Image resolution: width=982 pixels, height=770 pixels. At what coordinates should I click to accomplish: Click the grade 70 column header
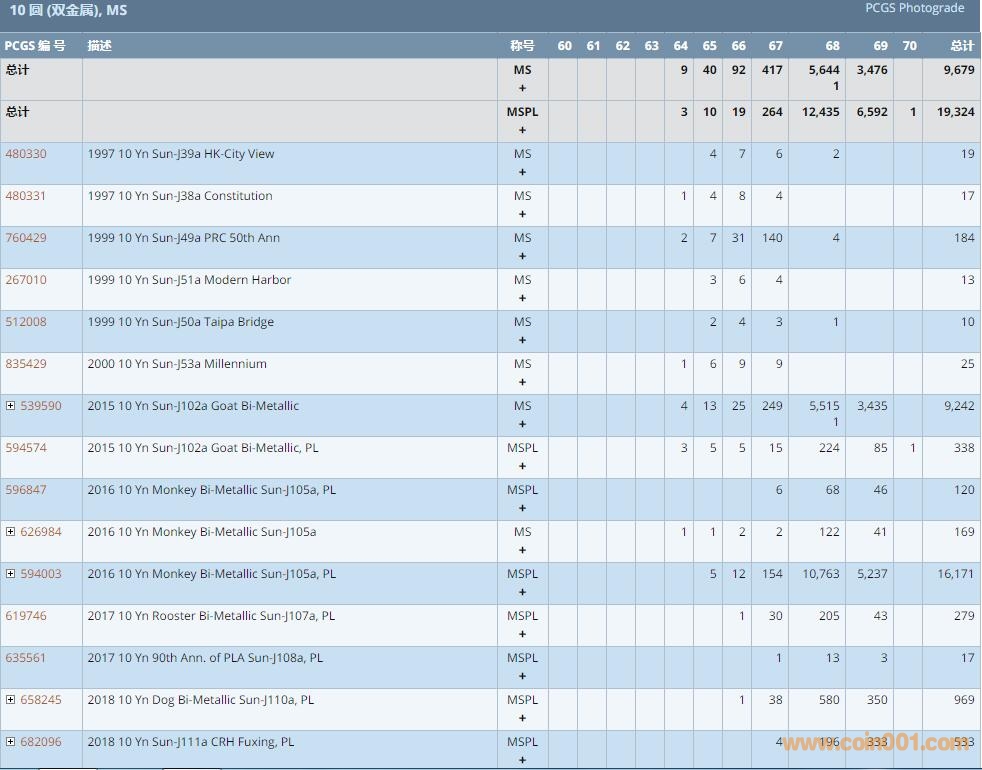pos(908,46)
